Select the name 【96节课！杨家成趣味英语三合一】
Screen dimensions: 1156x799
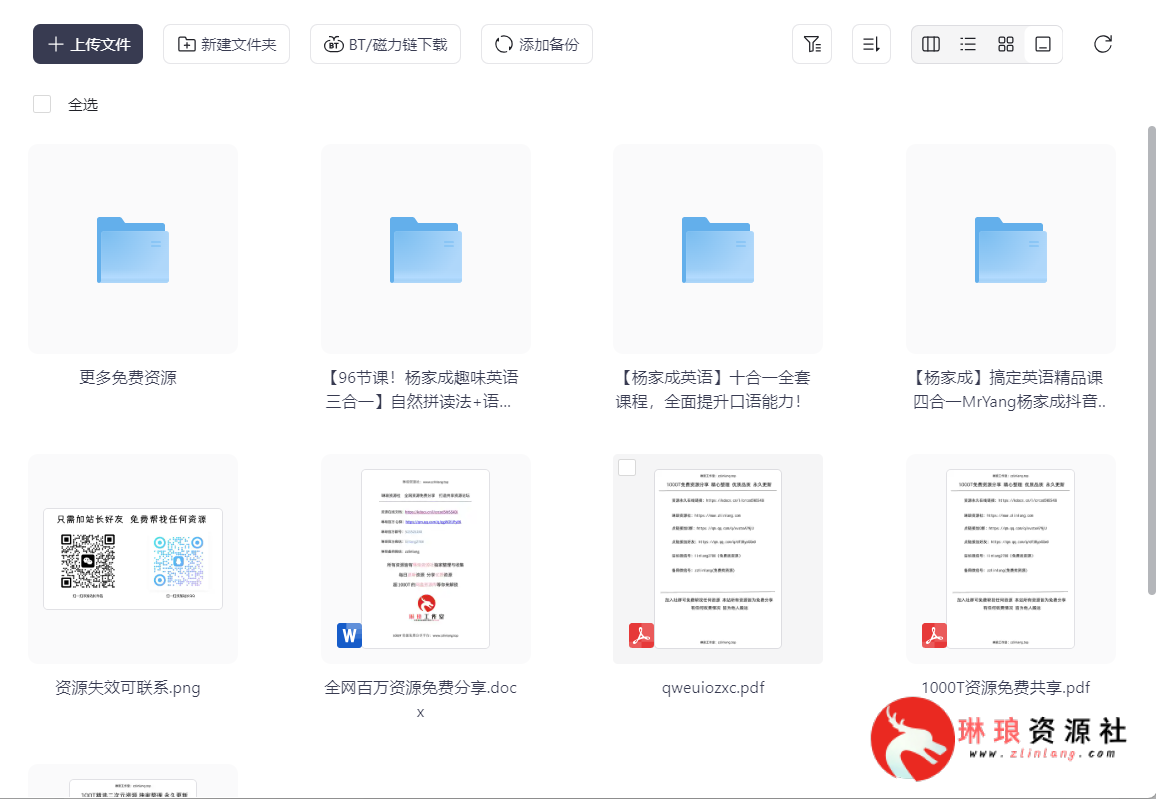pyautogui.click(x=421, y=389)
